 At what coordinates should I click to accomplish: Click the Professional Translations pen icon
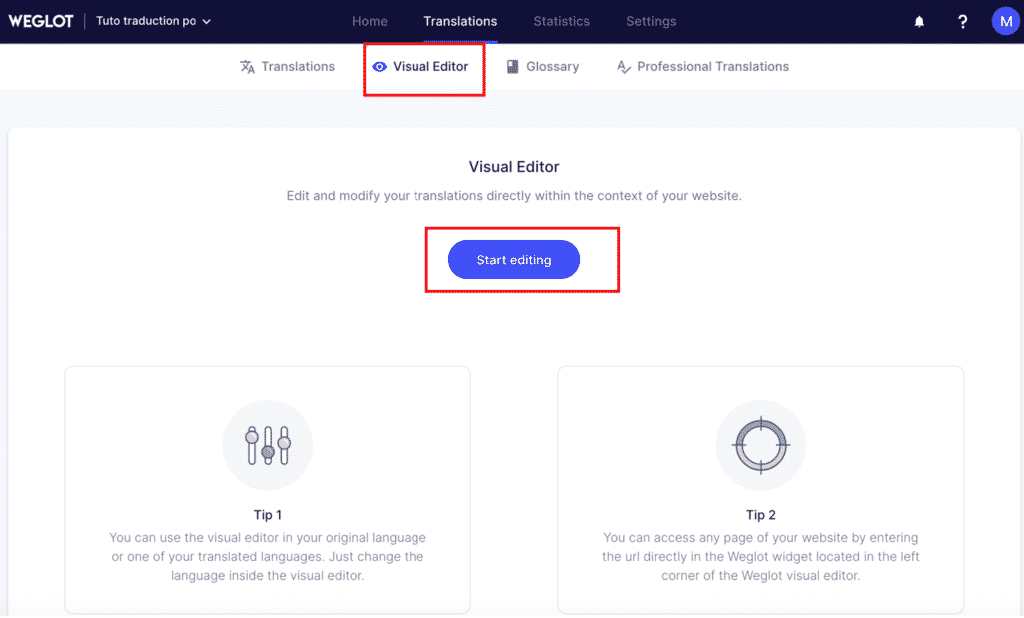[624, 67]
